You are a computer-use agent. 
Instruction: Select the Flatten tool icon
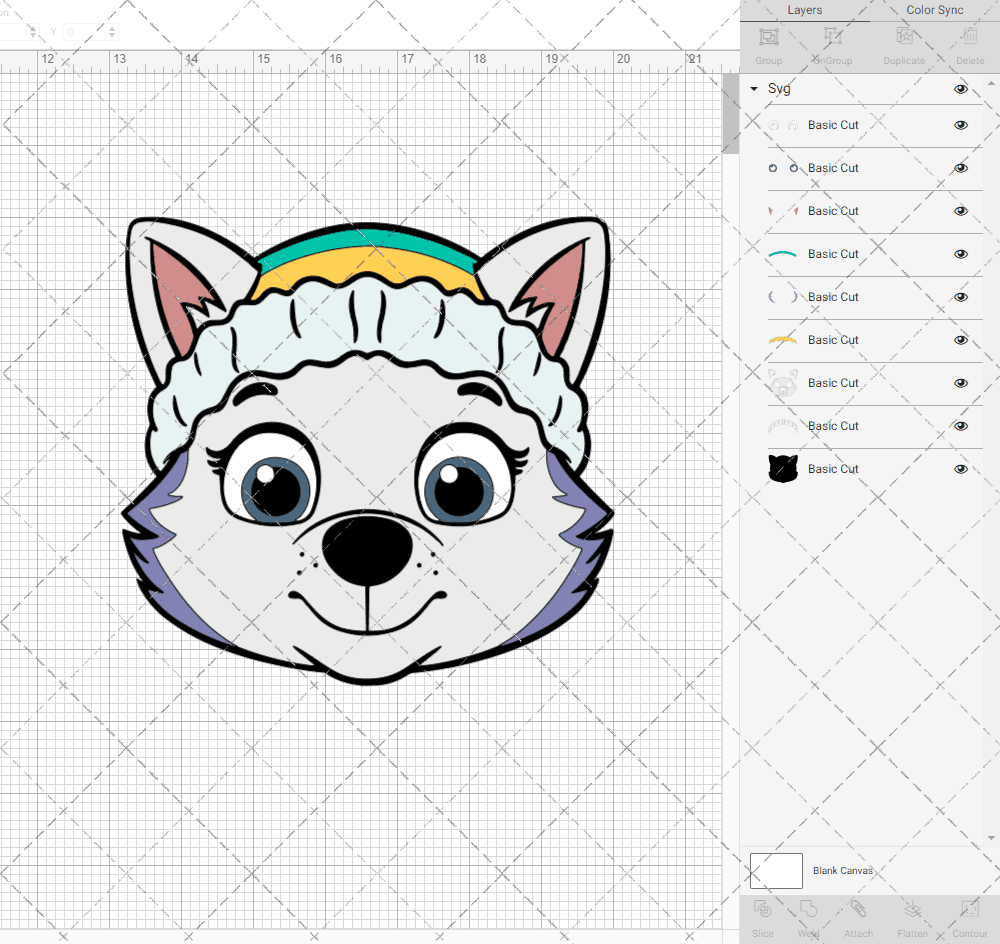pyautogui.click(x=913, y=908)
